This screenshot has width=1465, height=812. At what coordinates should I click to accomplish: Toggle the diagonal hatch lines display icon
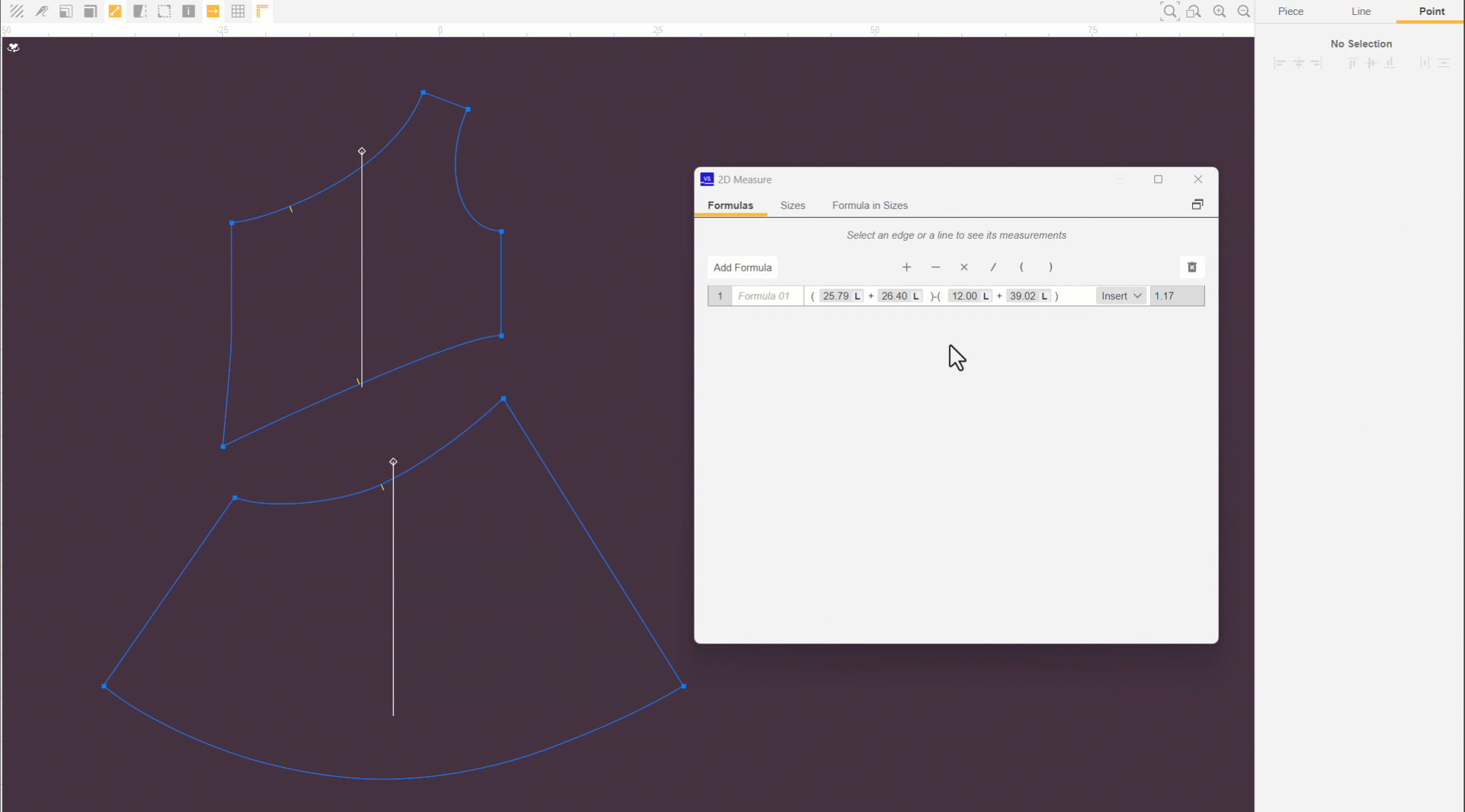[x=17, y=12]
